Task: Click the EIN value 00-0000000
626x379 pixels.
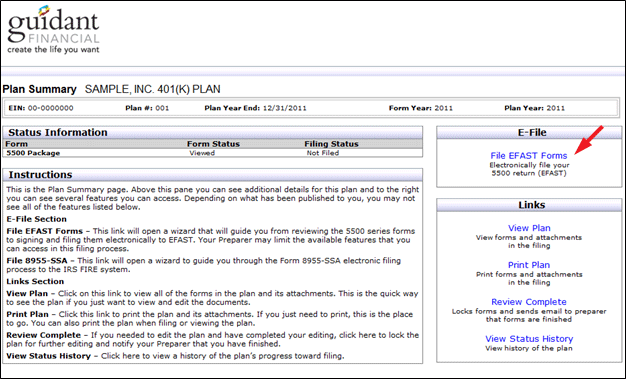Action: (50, 108)
